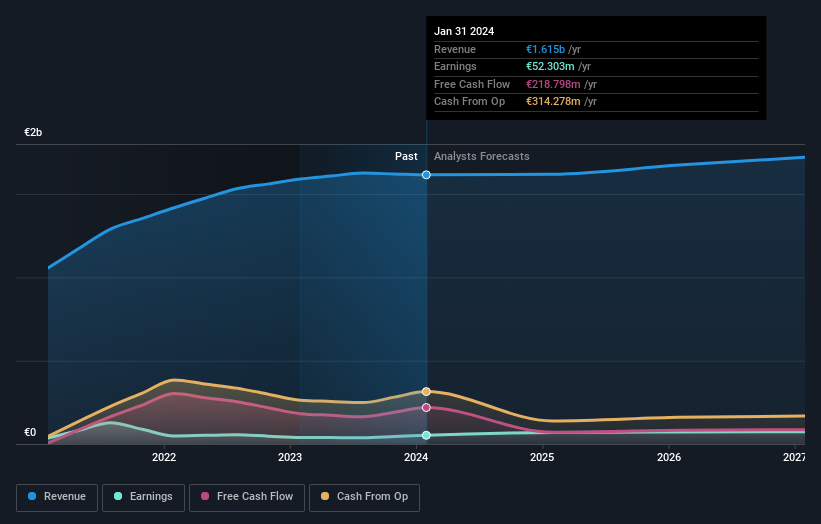The height and width of the screenshot is (524, 821).
Task: Click the Earnings row label in tooltip
Action: pyautogui.click(x=456, y=66)
